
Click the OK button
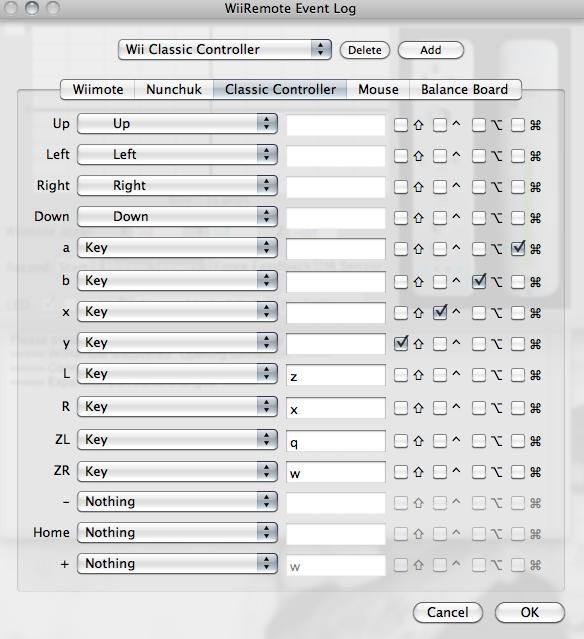coord(529,612)
